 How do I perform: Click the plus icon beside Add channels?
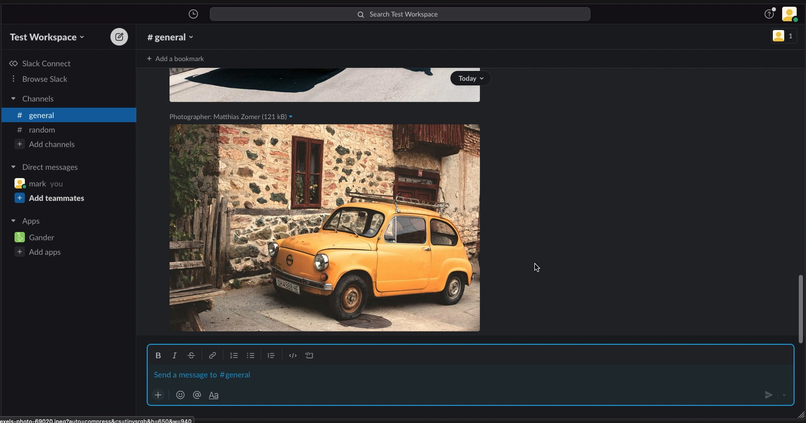click(x=20, y=144)
